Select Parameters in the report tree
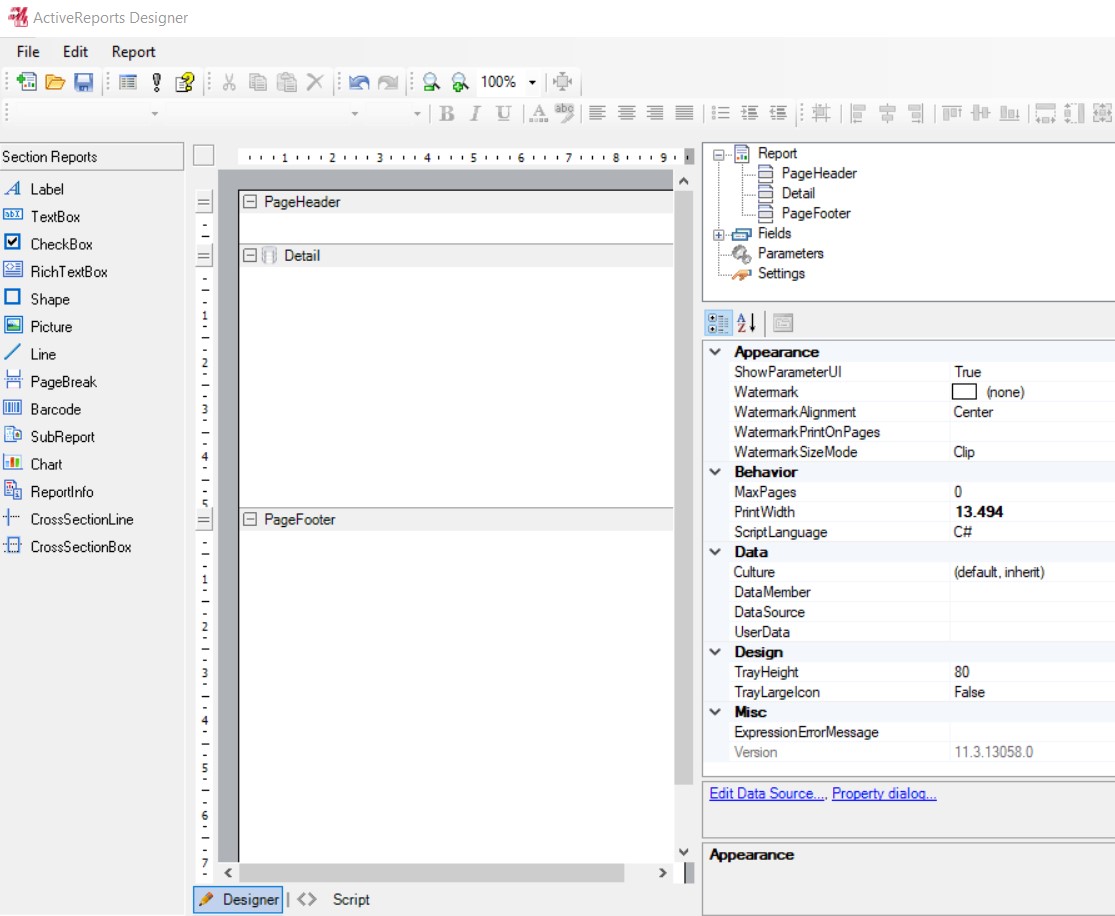 [790, 253]
